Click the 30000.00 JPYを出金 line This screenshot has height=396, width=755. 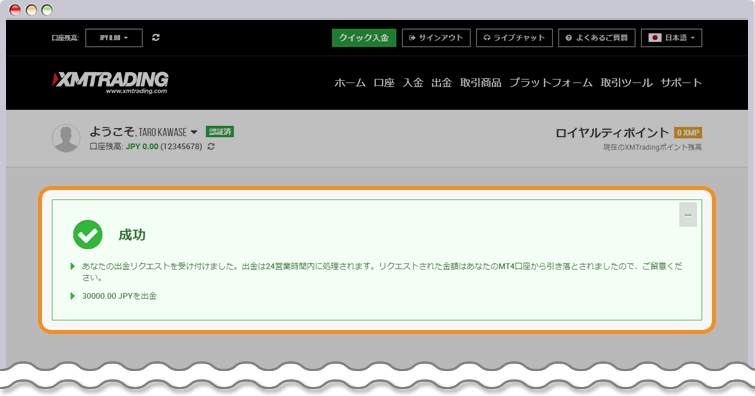pyautogui.click(x=119, y=296)
